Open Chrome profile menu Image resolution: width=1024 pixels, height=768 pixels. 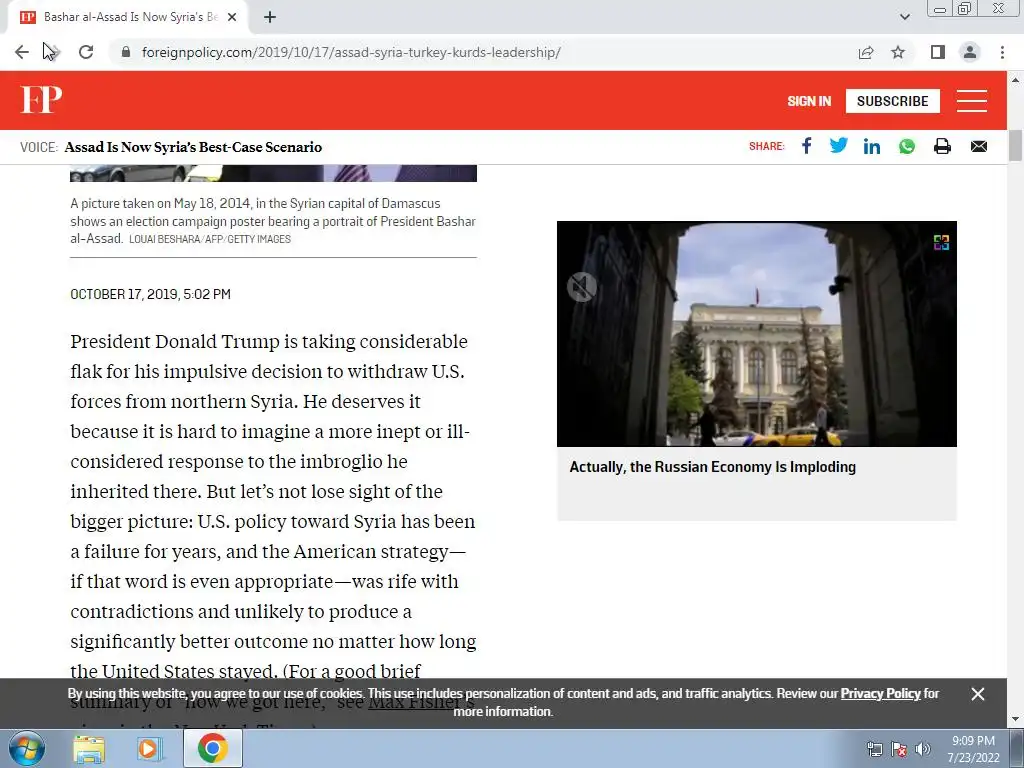tap(970, 52)
